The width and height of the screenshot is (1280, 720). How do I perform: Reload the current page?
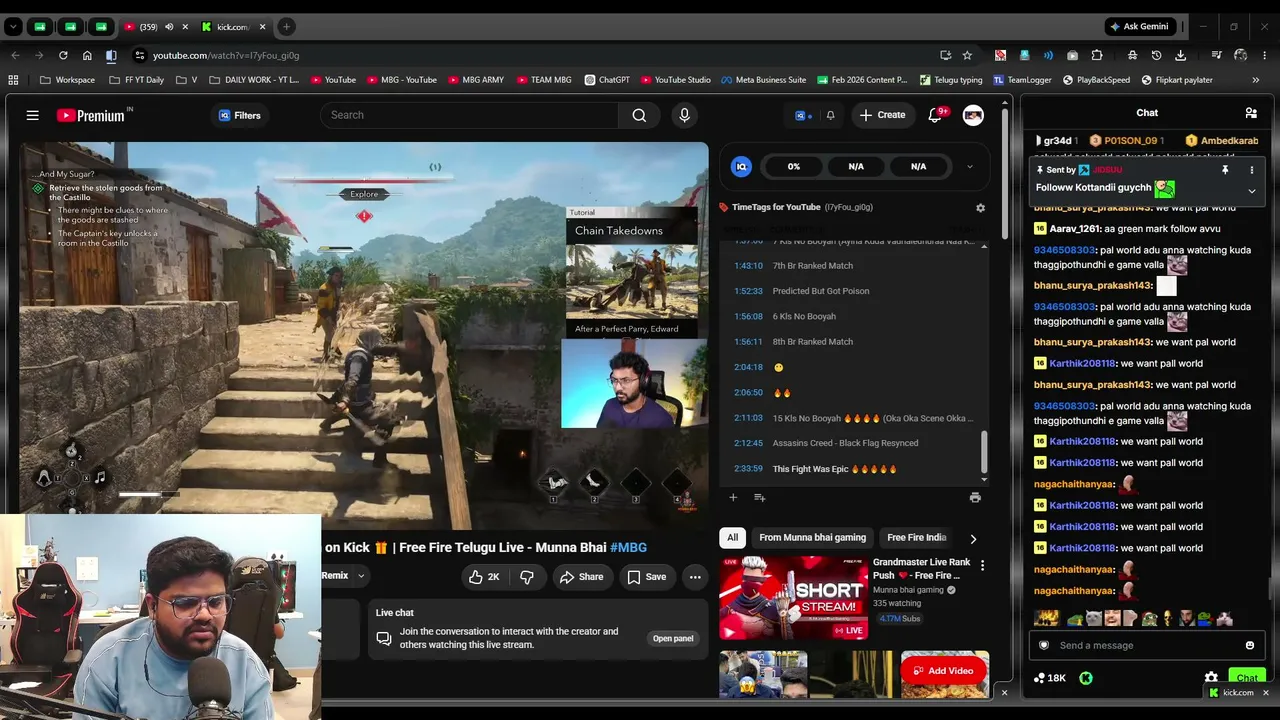[63, 55]
